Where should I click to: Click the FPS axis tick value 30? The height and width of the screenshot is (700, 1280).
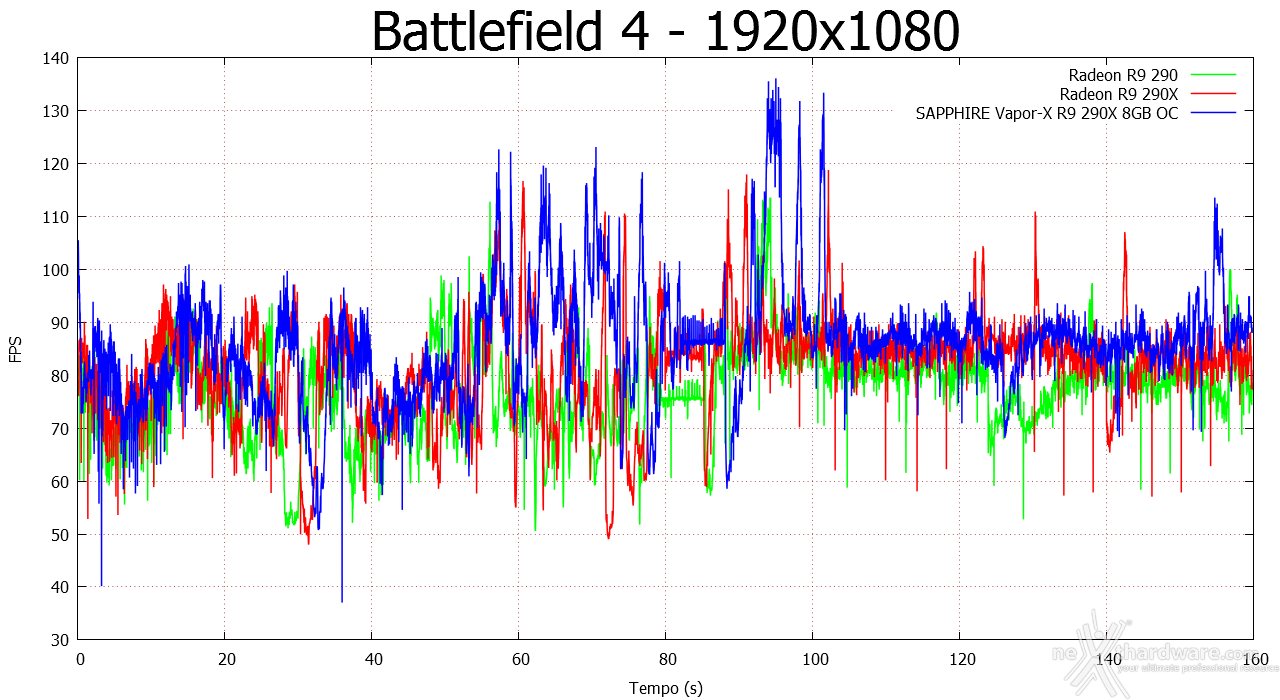(x=61, y=640)
